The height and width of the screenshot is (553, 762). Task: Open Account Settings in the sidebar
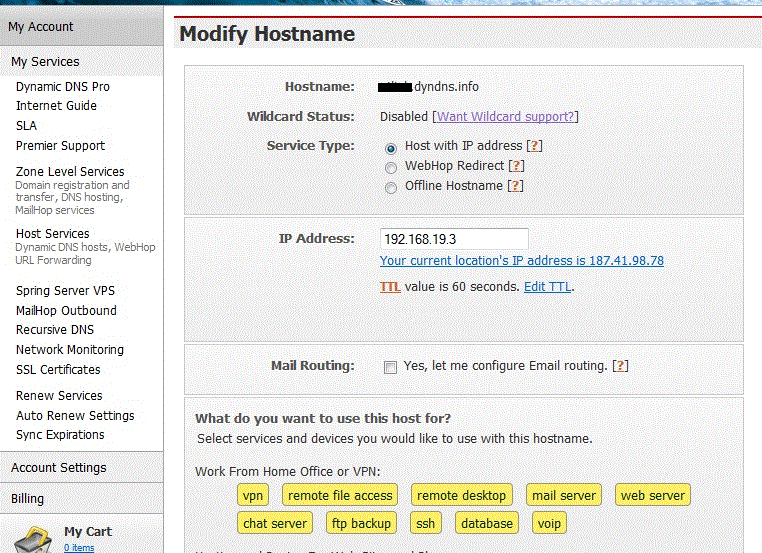coord(59,467)
